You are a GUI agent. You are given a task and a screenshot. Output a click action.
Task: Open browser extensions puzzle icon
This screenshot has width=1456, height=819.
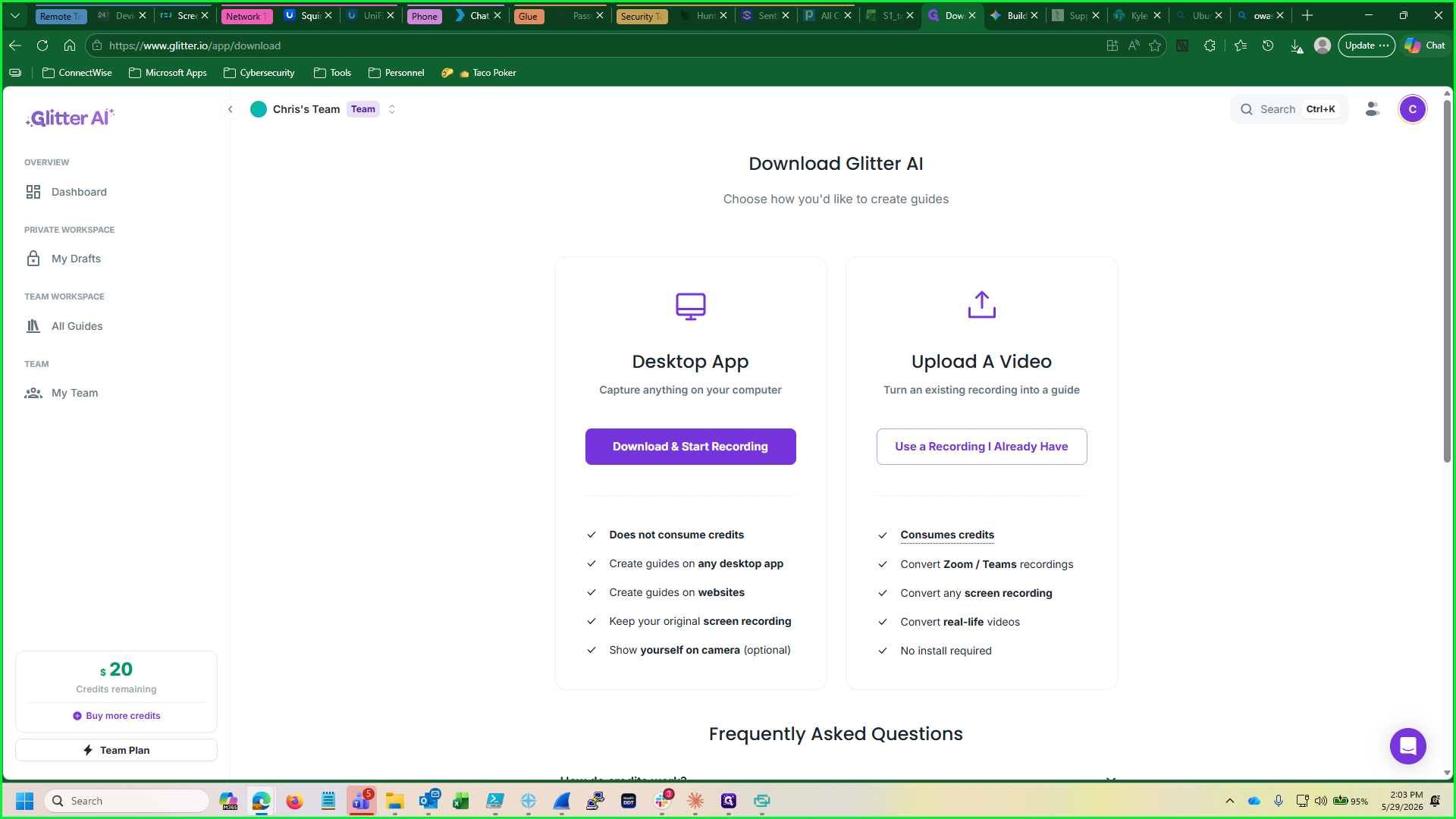tap(1210, 45)
